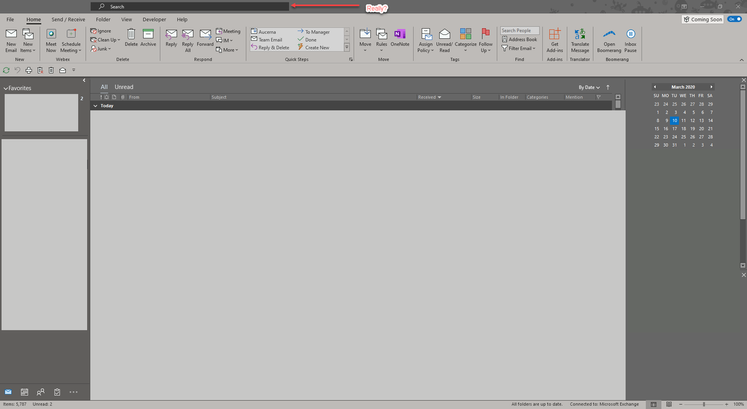Archive the selected message
This screenshot has width=747, height=409.
(148, 38)
